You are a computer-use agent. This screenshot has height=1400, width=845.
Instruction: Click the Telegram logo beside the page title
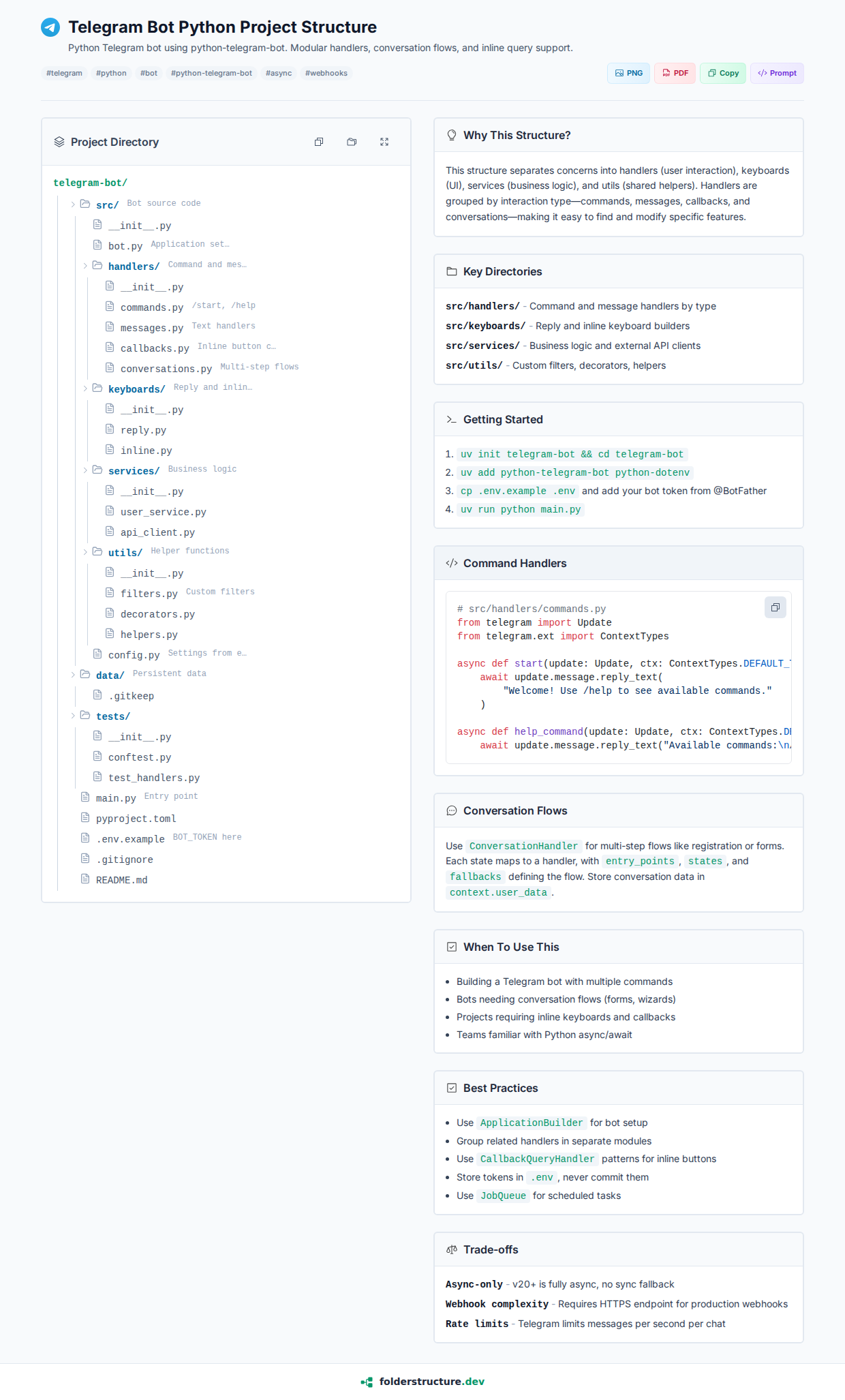pyautogui.click(x=50, y=27)
